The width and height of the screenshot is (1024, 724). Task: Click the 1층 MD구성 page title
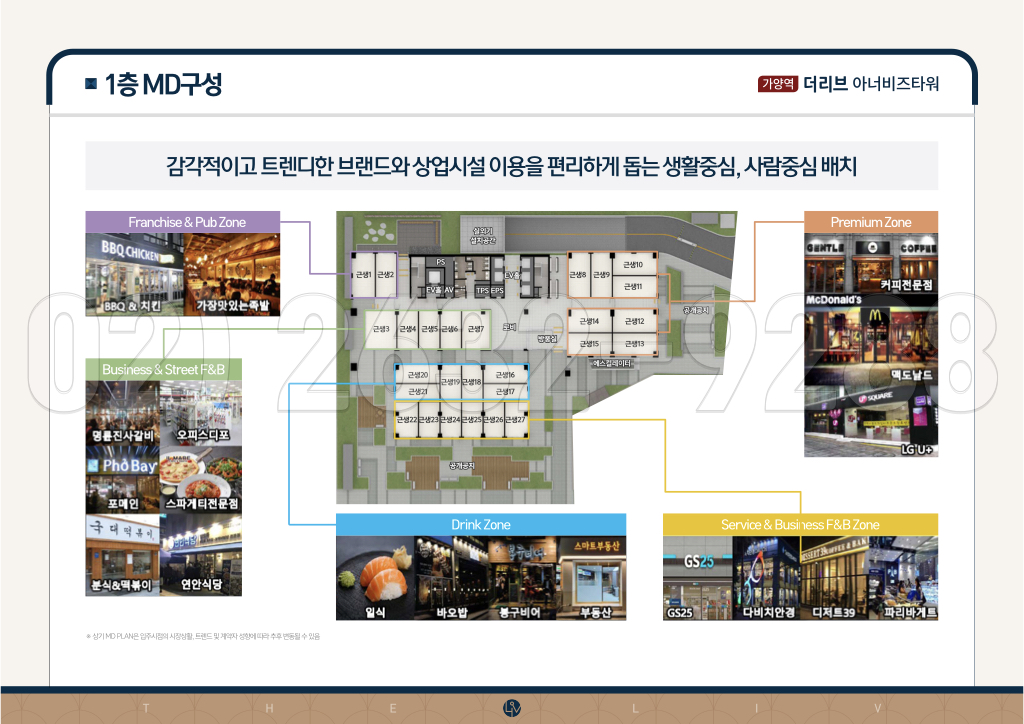(163, 84)
